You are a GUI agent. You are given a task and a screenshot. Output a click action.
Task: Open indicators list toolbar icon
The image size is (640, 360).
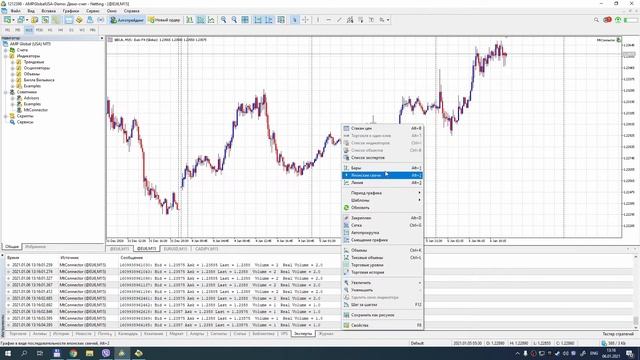[281, 20]
